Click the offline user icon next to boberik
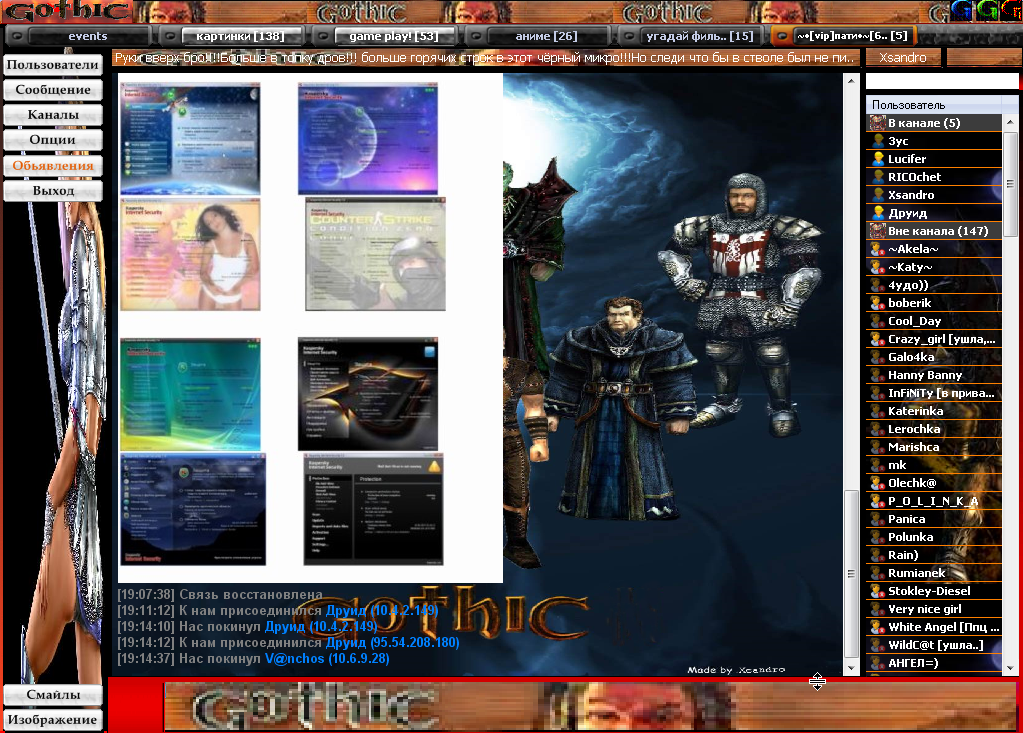1023x733 pixels. 877,303
